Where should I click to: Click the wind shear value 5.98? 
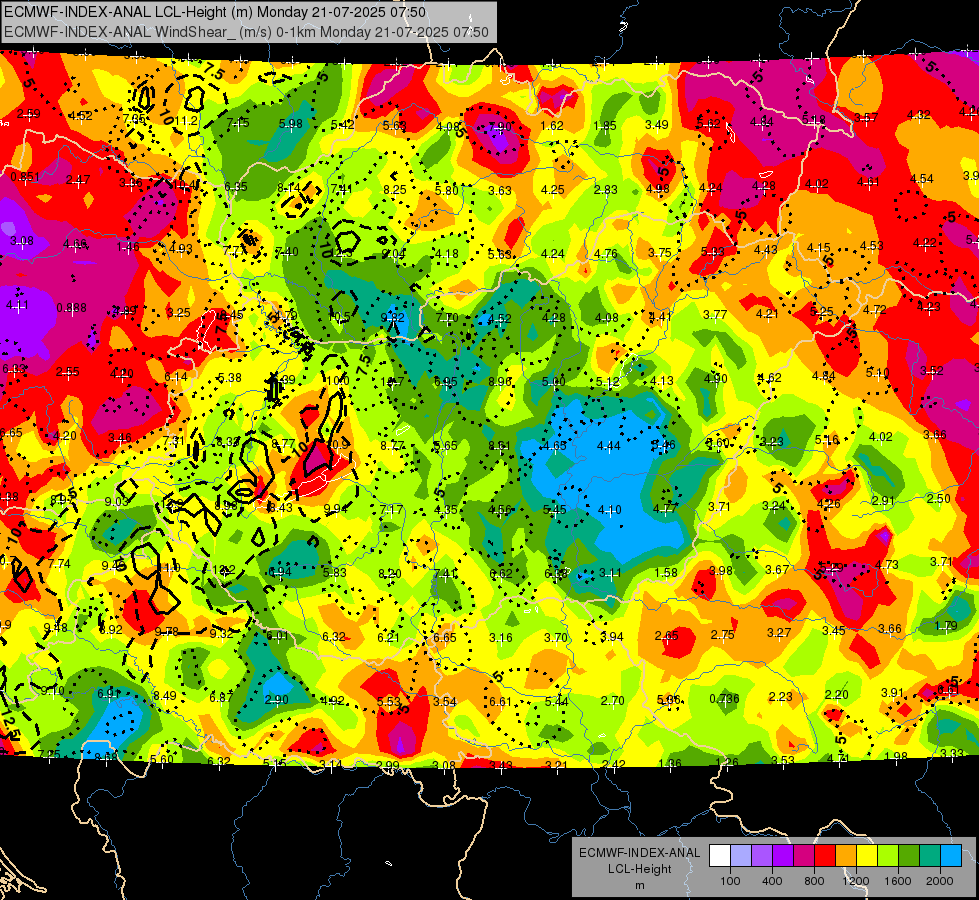[290, 124]
